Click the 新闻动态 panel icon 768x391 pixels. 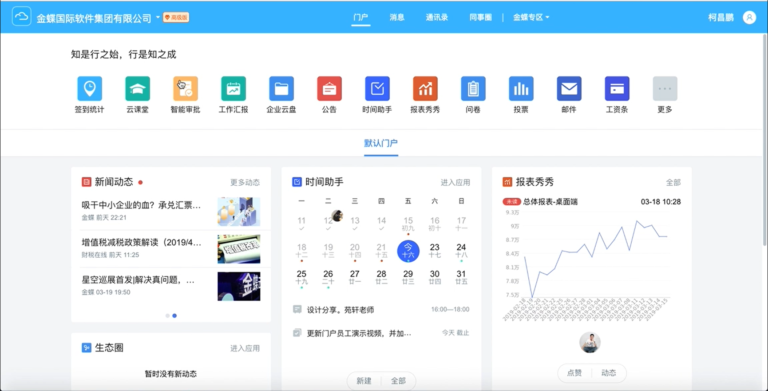[86, 182]
